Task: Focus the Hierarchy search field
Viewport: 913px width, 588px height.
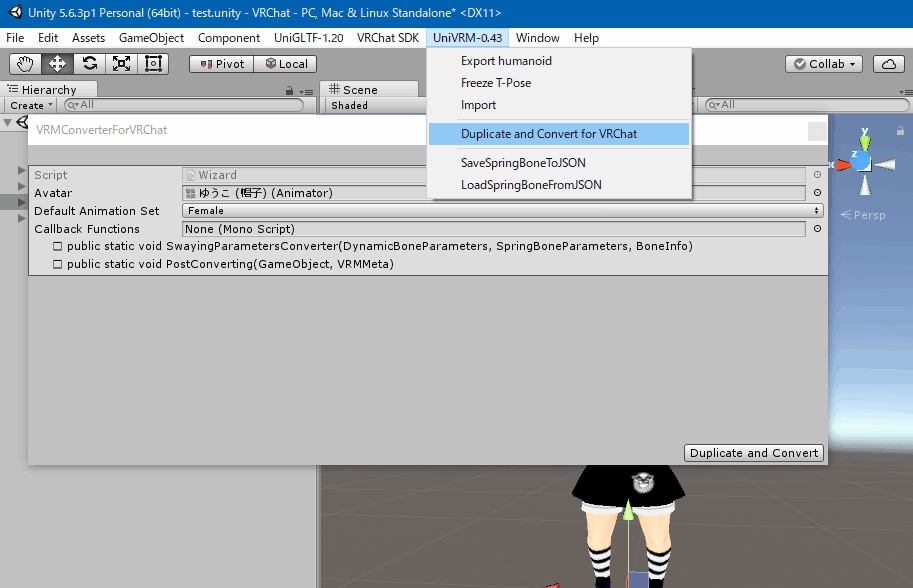Action: [x=185, y=105]
